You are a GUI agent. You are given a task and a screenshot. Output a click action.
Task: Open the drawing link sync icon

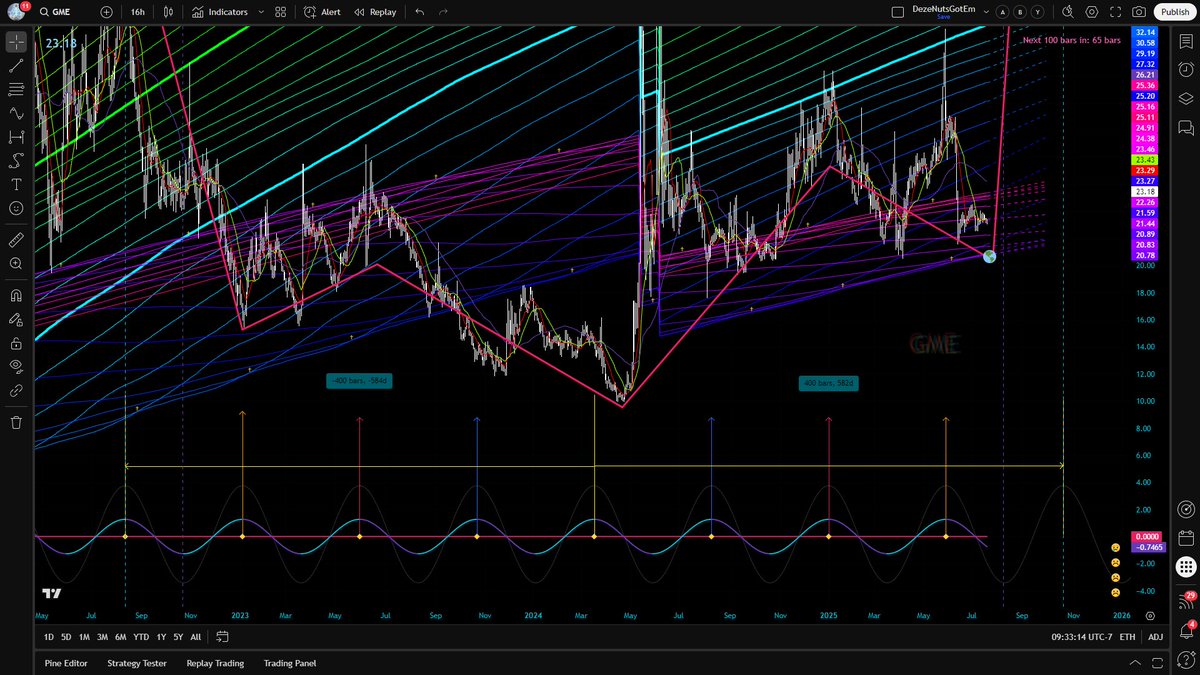(x=16, y=391)
